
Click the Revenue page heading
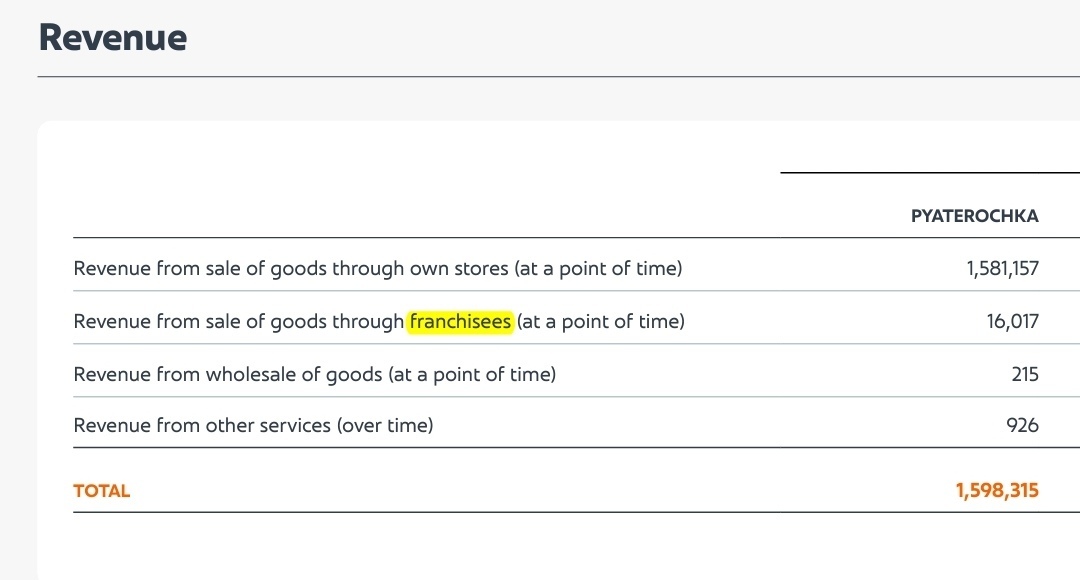point(112,38)
